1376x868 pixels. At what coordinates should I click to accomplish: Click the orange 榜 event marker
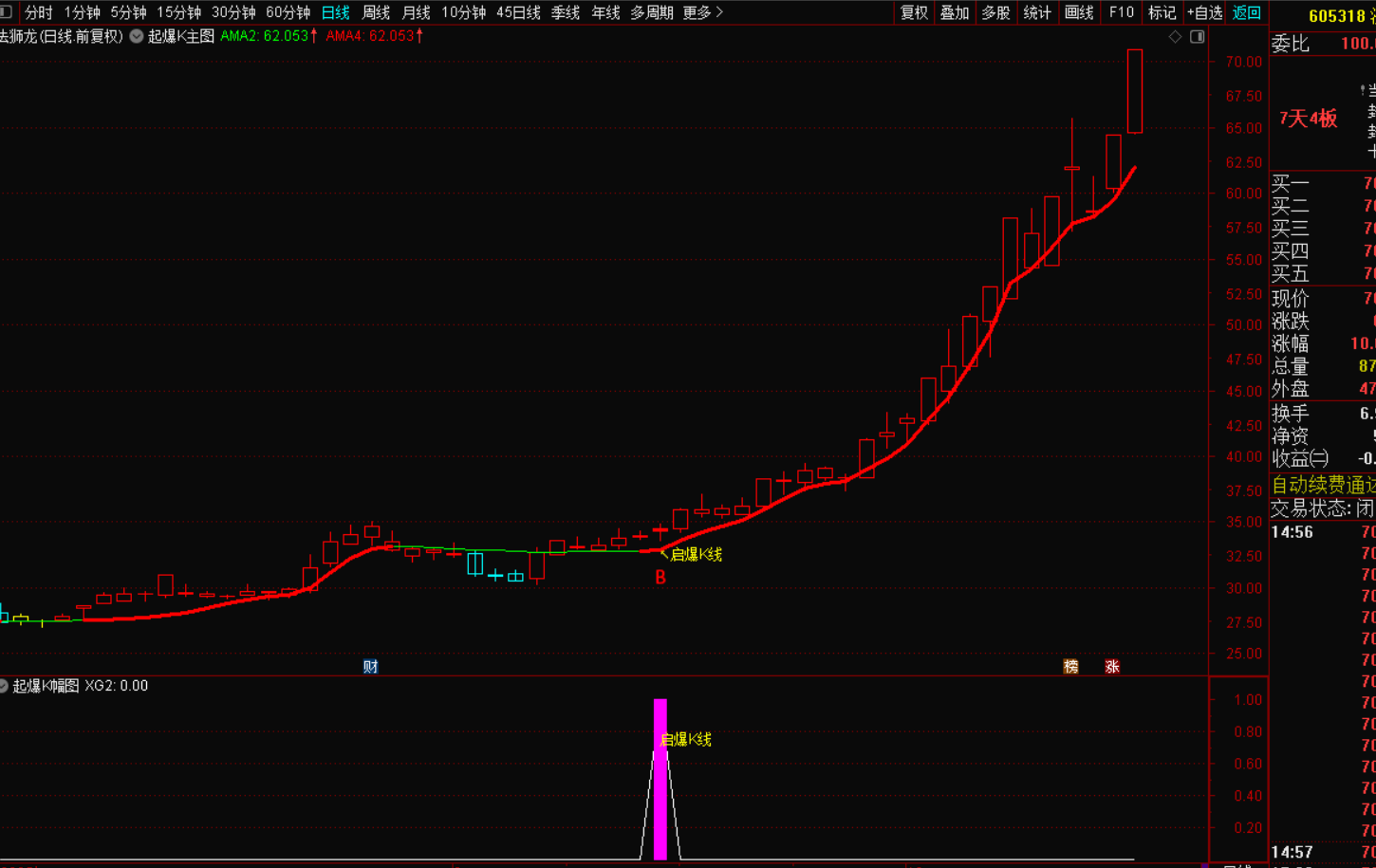pos(1070,666)
